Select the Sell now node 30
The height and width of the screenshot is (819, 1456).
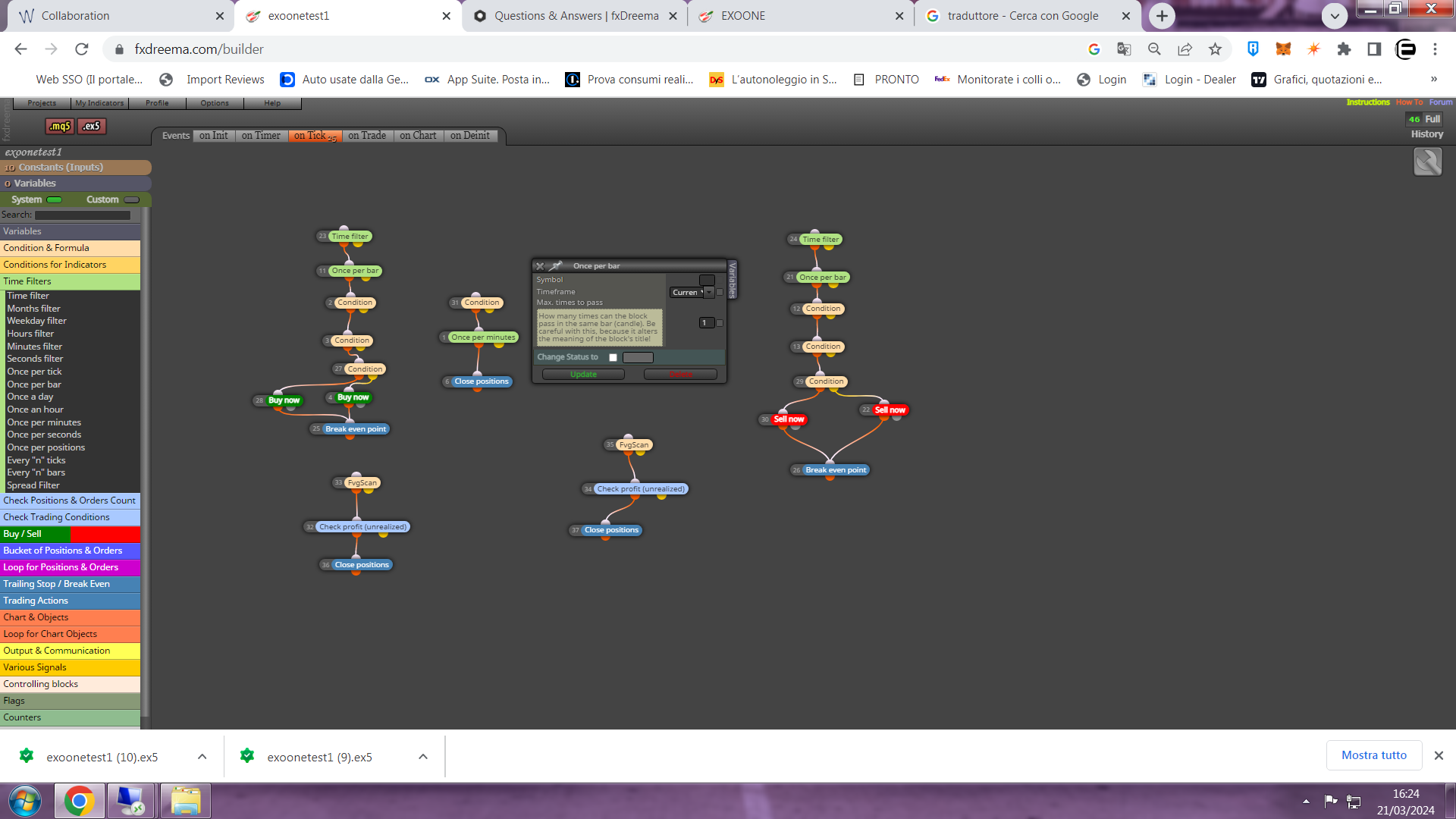point(789,419)
